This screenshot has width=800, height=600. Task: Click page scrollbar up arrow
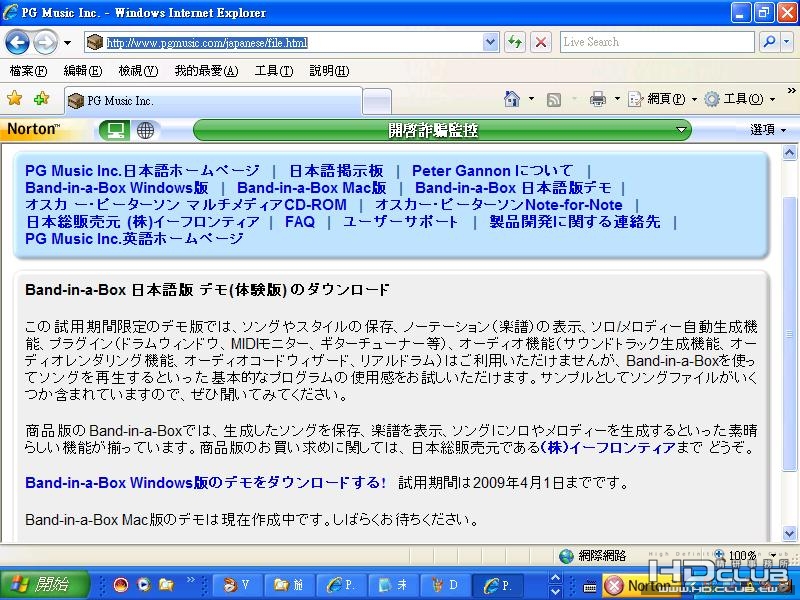click(789, 152)
